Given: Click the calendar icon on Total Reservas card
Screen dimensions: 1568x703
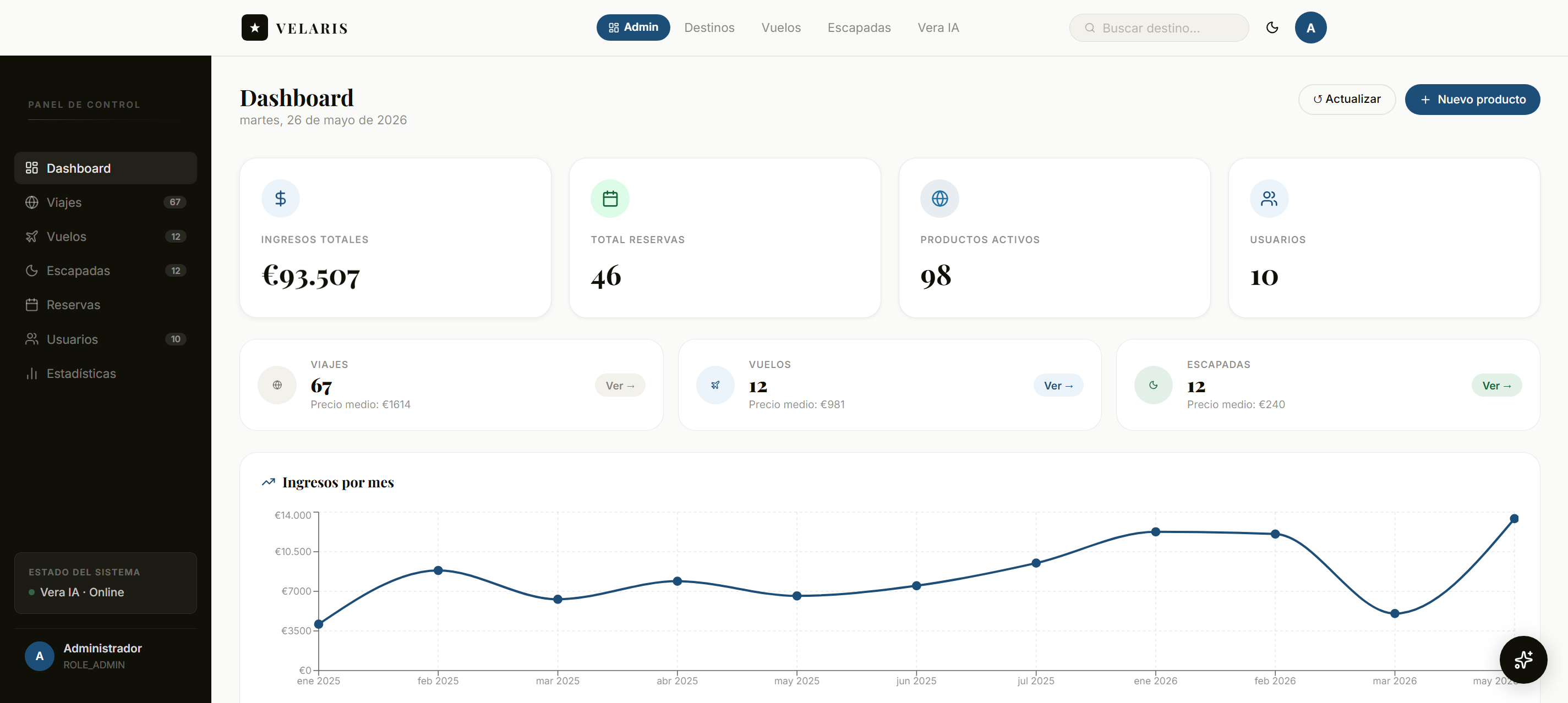Looking at the screenshot, I should coord(610,198).
